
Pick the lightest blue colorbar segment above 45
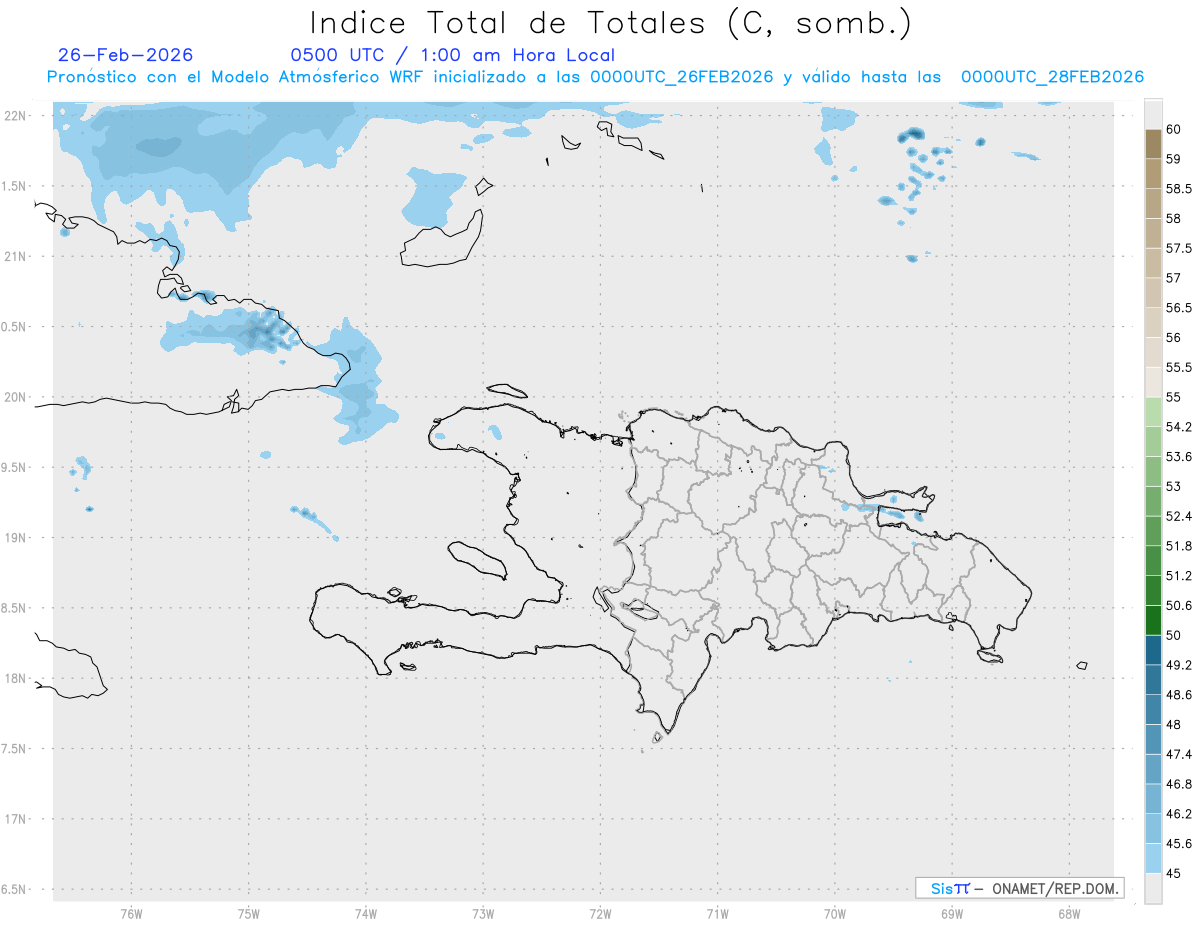[1153, 858]
